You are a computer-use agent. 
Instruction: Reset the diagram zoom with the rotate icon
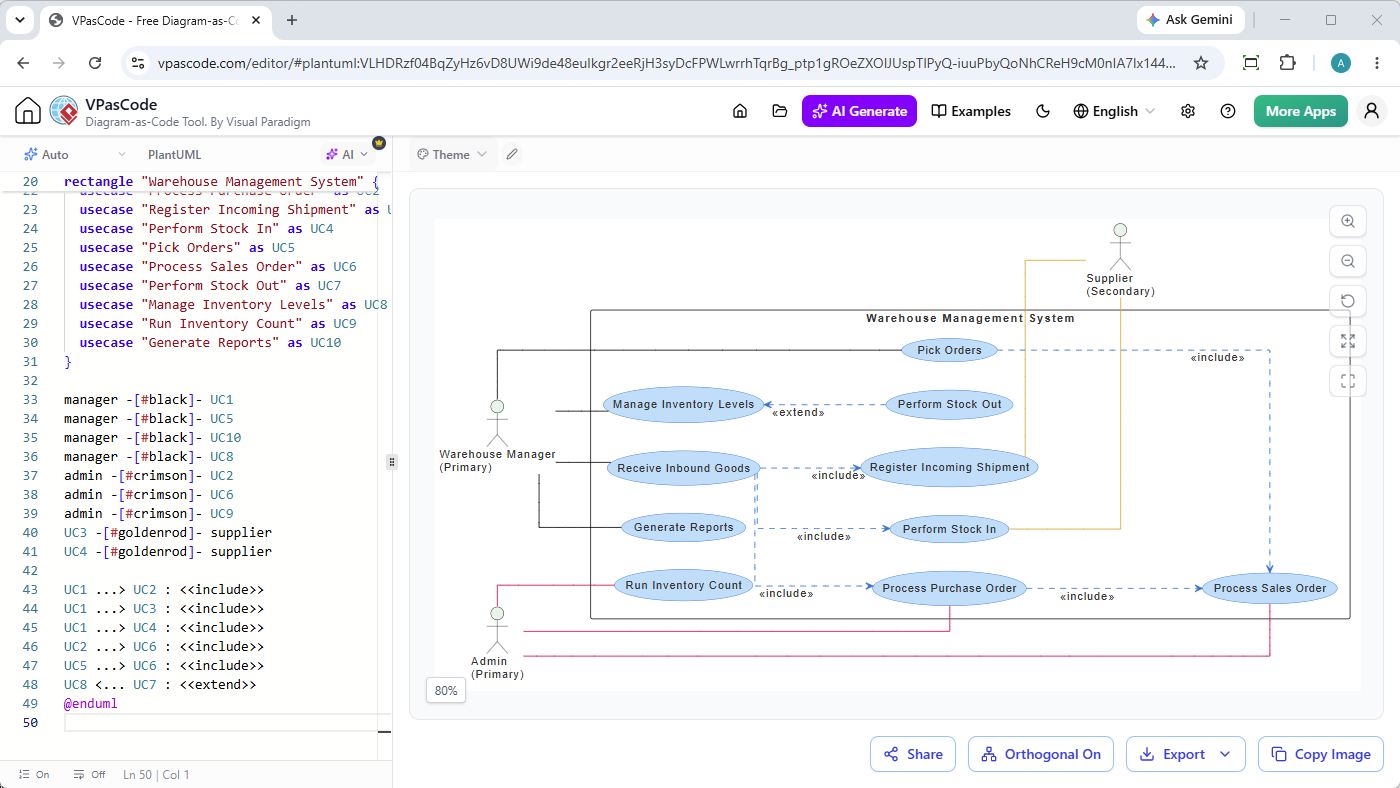[x=1348, y=301]
